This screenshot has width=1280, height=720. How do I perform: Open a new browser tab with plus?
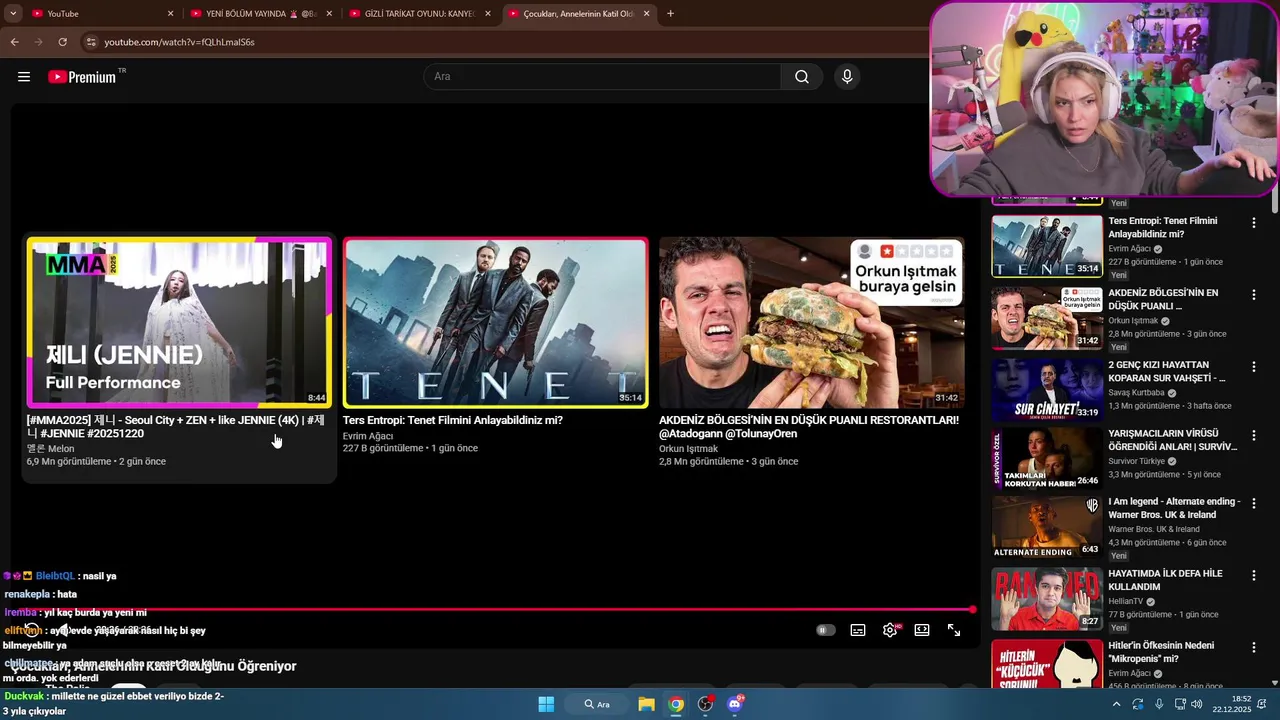click(670, 14)
